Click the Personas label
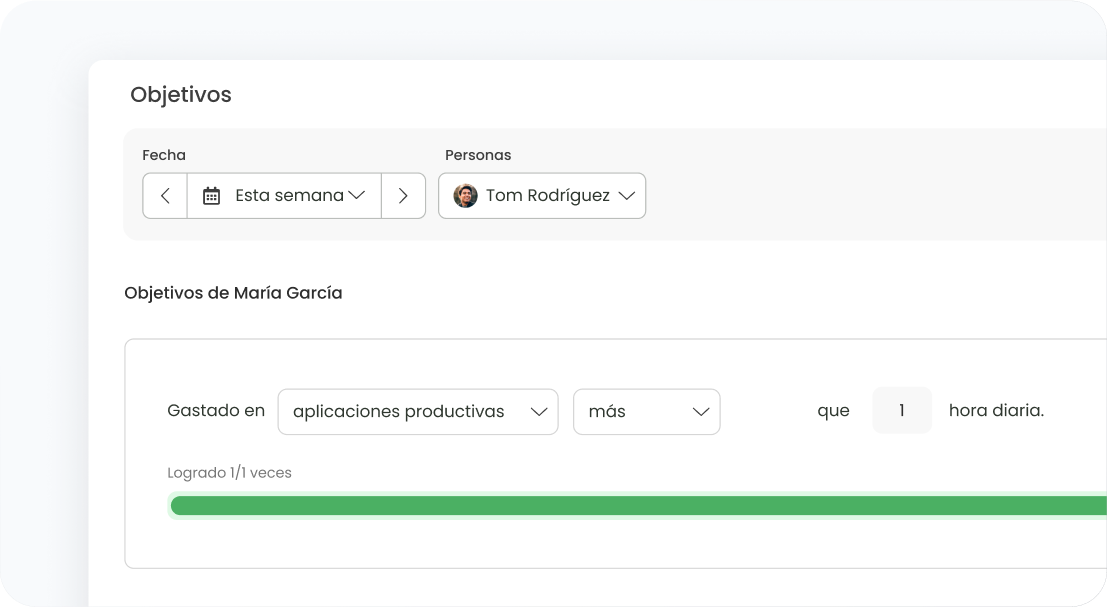This screenshot has height=607, width=1107. point(478,155)
